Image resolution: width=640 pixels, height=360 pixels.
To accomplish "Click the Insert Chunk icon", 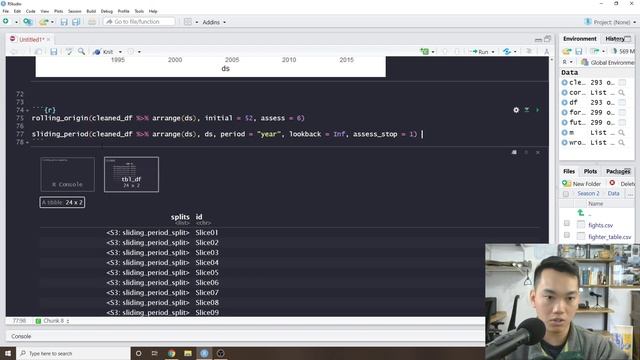I will 425,51.
